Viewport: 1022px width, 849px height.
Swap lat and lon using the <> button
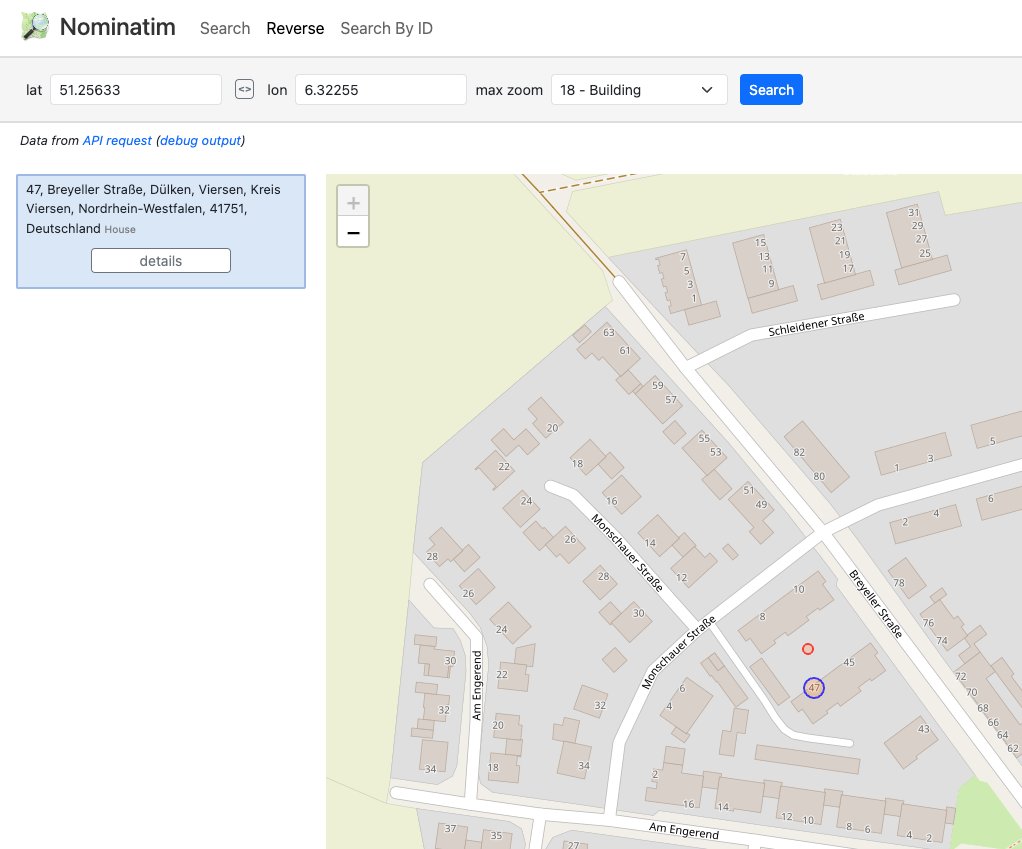coord(244,89)
